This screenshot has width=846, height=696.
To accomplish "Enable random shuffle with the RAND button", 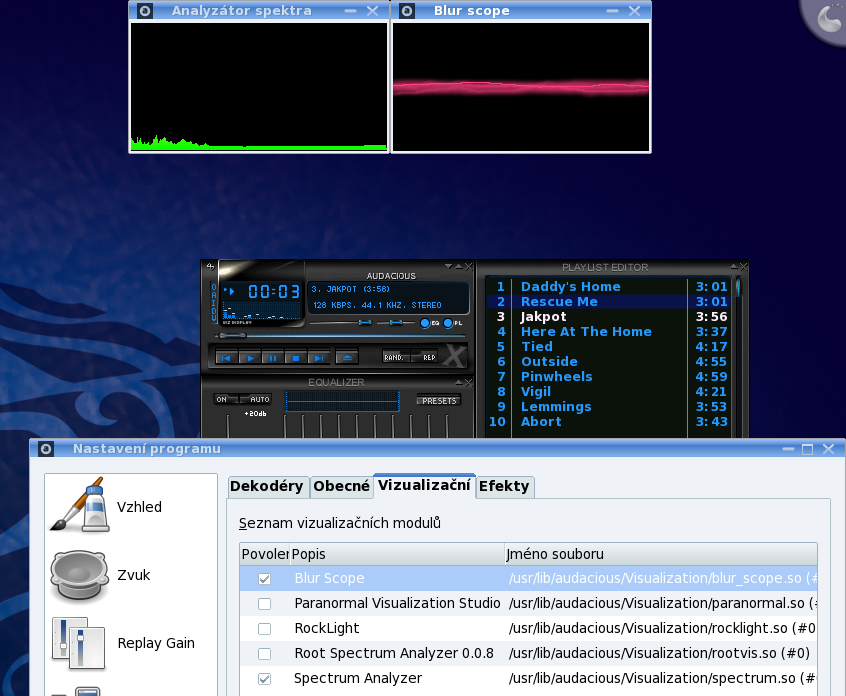I will 397,357.
